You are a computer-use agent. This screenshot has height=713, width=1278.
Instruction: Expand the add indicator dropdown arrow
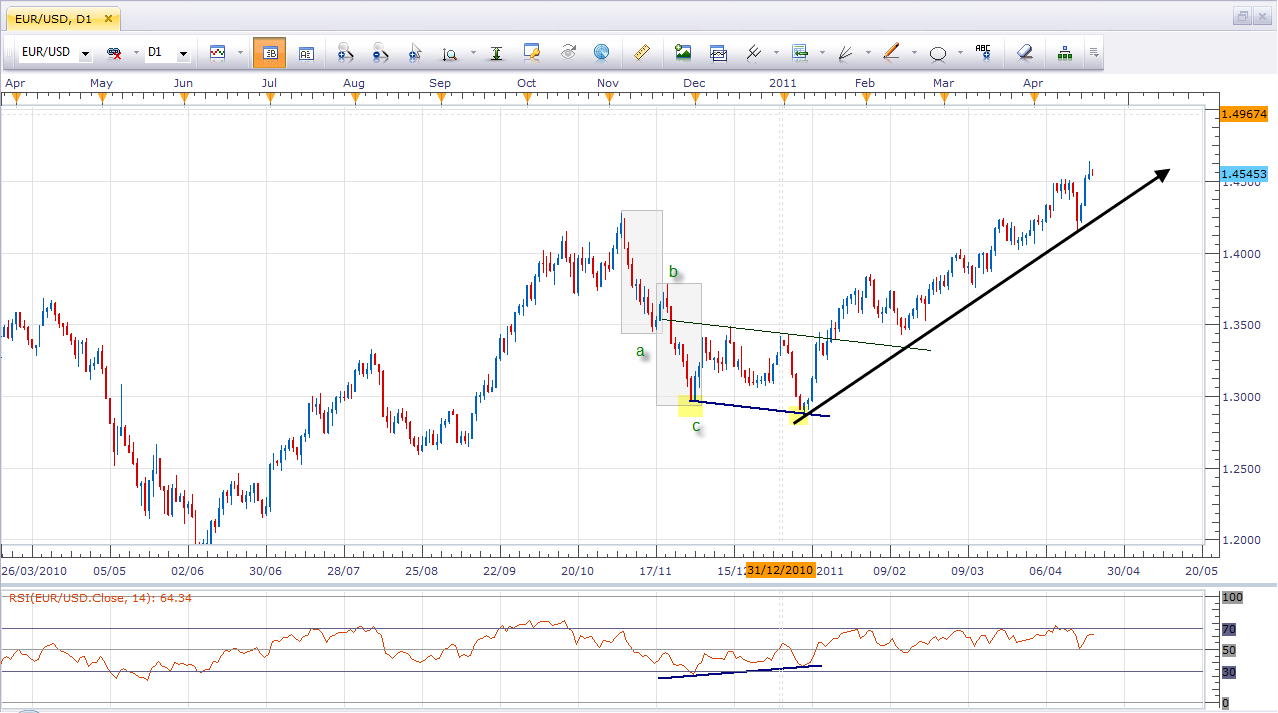(x=822, y=53)
